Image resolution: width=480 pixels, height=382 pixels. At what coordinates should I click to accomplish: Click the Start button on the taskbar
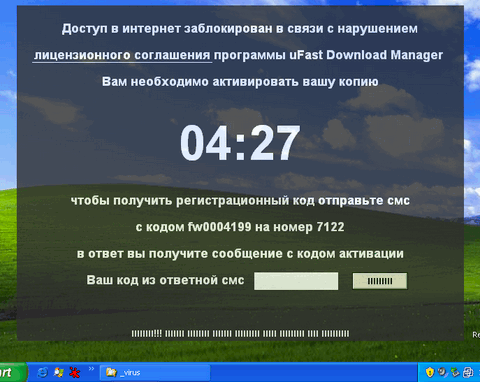click(x=13, y=372)
